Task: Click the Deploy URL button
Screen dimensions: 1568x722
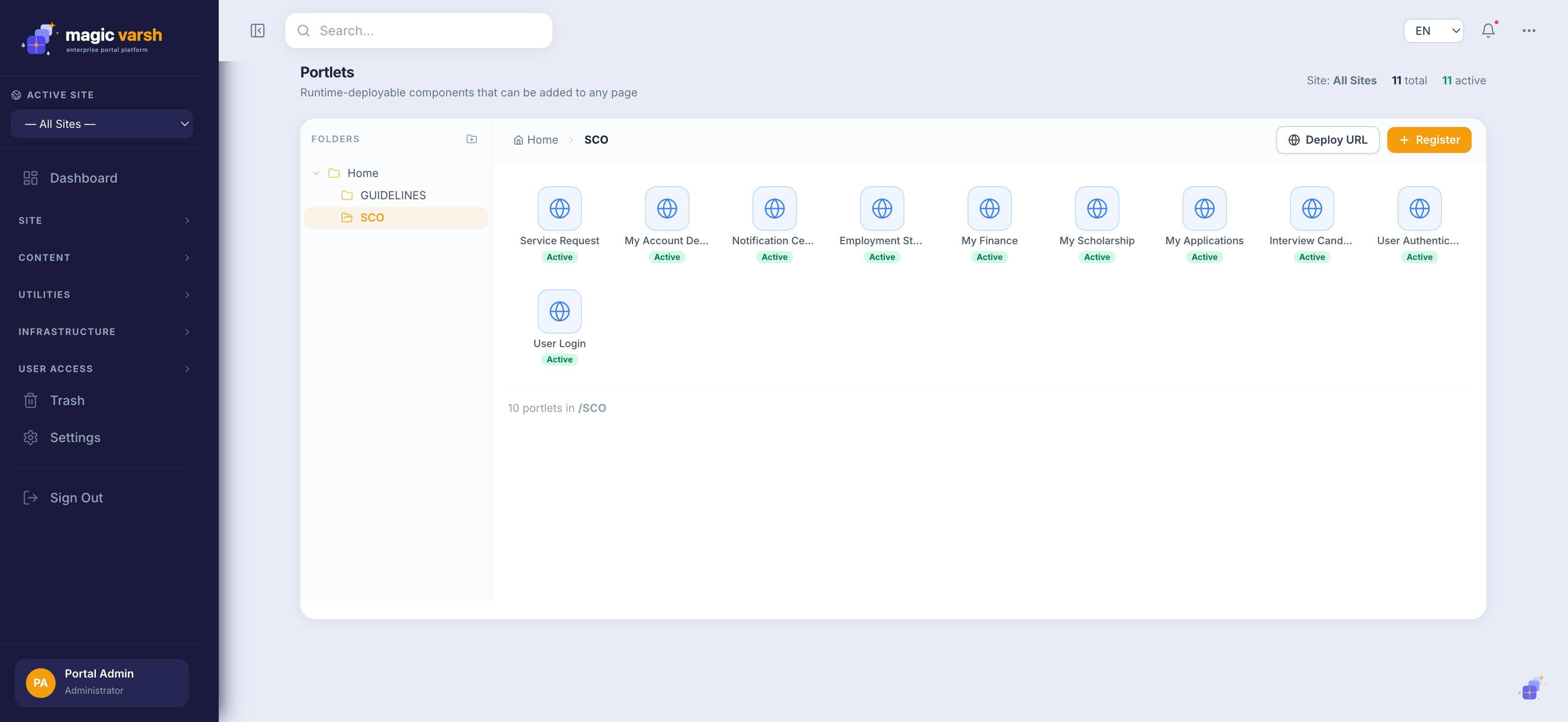Action: (1328, 140)
